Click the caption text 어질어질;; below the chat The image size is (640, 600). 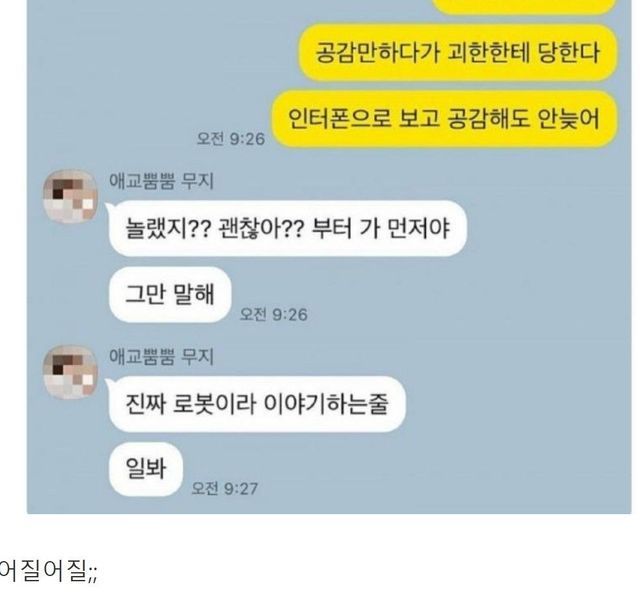48,571
